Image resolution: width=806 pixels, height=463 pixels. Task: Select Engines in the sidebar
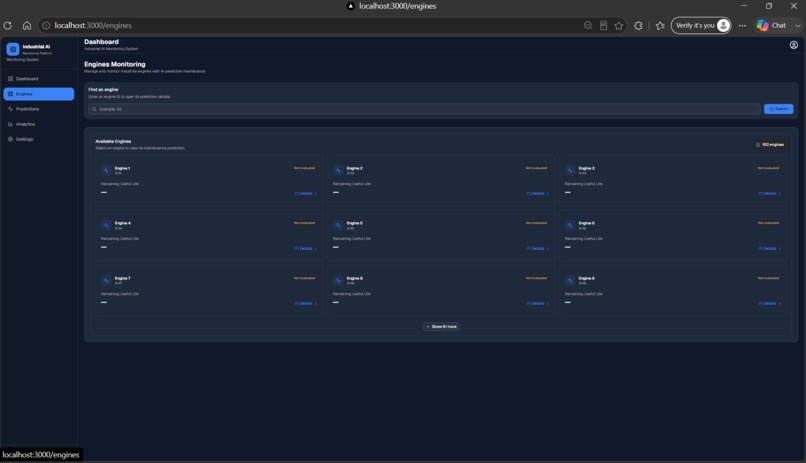39,94
